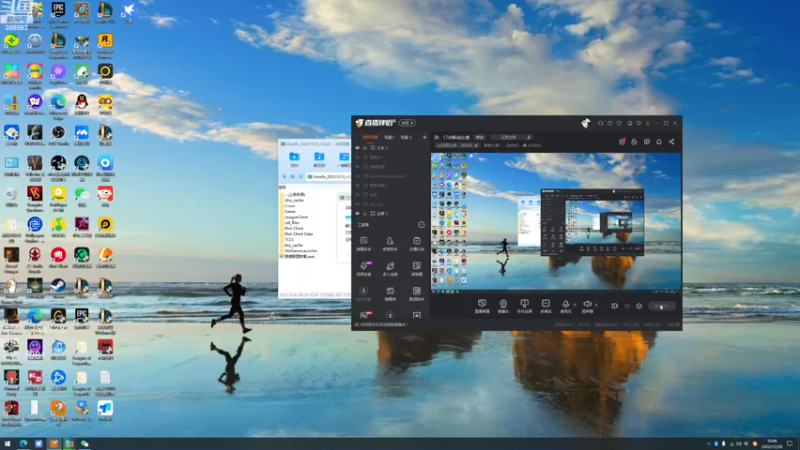Open the last tool in toolbox third row

pyautogui.click(x=416, y=293)
